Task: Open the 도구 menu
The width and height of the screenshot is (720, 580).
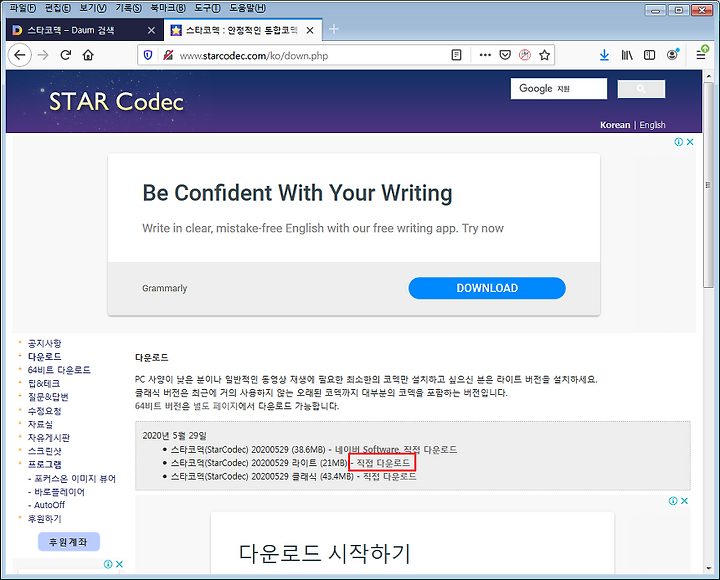Action: (207, 8)
